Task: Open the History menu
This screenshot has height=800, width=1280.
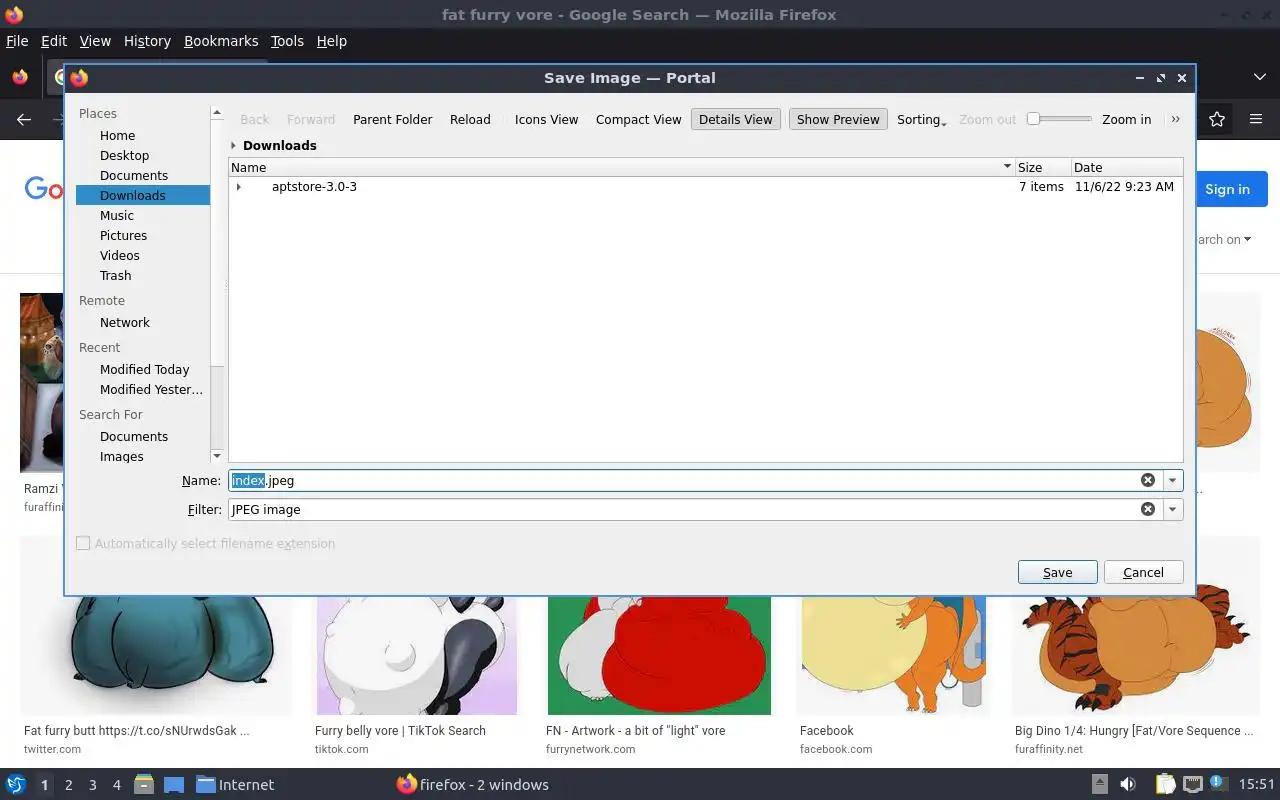Action: tap(147, 41)
